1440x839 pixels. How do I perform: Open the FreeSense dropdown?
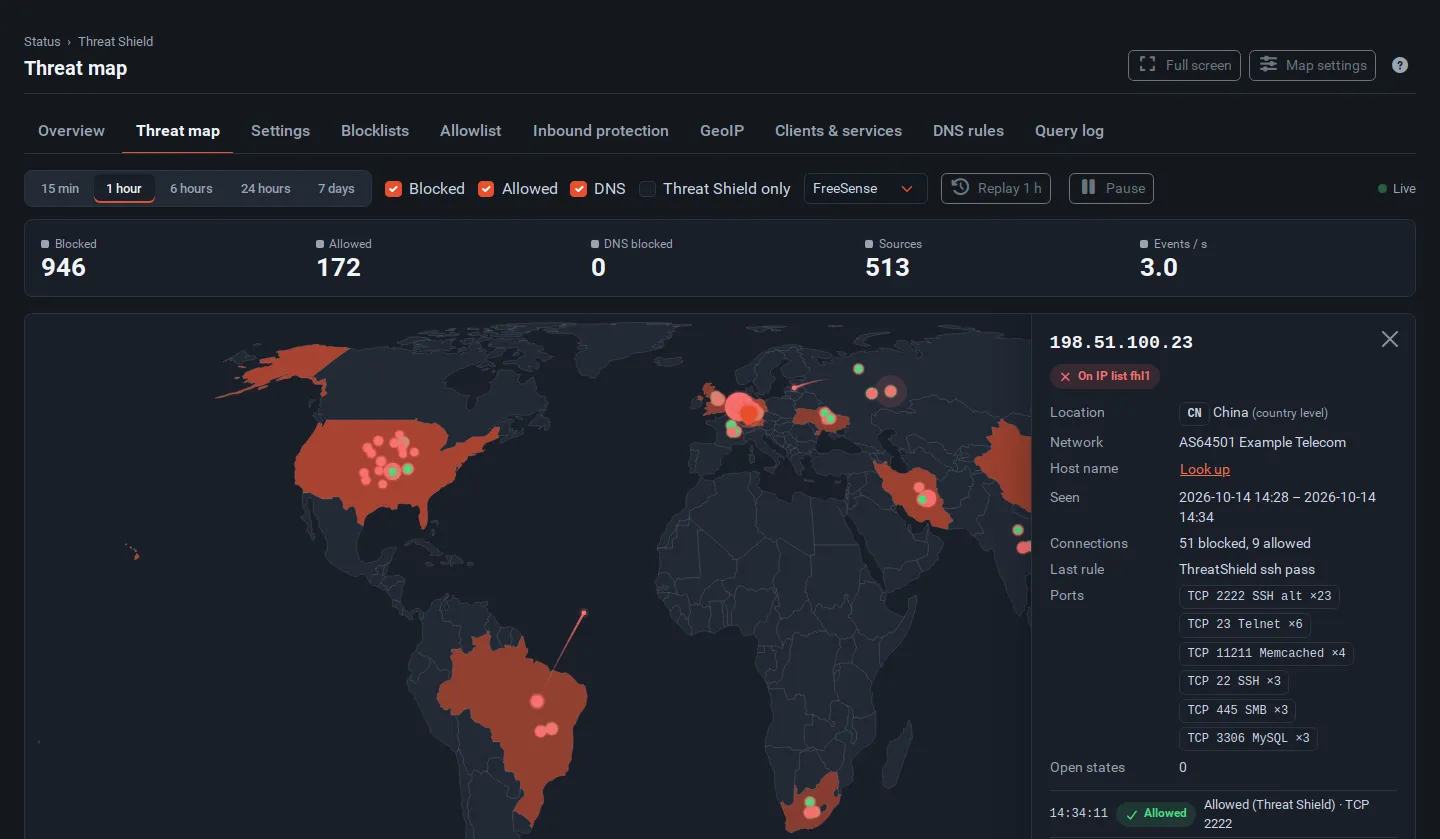[x=865, y=188]
